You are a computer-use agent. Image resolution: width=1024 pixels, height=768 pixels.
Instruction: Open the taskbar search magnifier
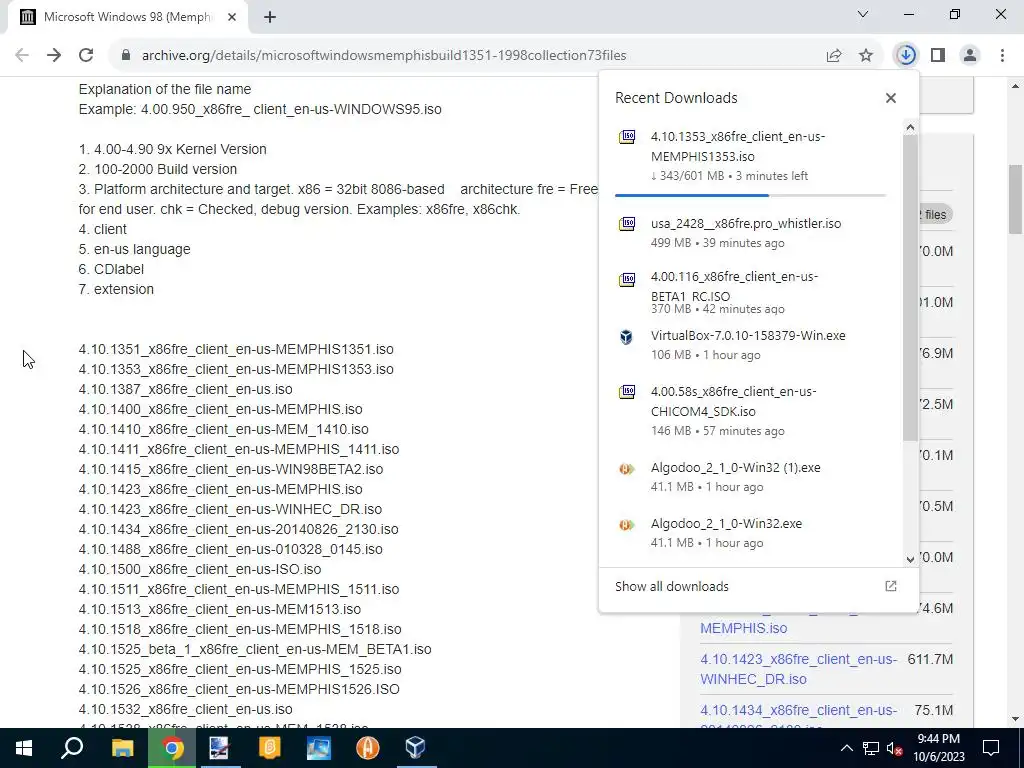pos(72,748)
